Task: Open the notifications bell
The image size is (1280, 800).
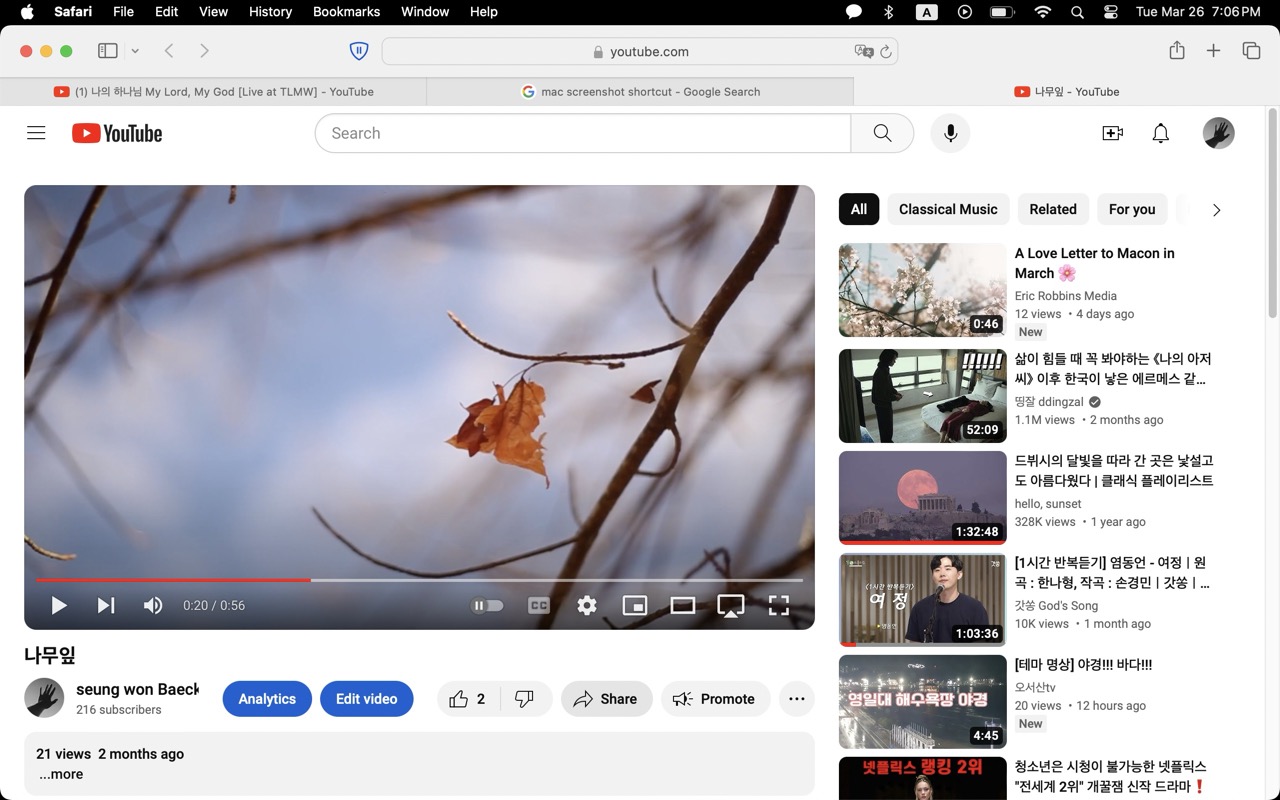Action: [1160, 133]
